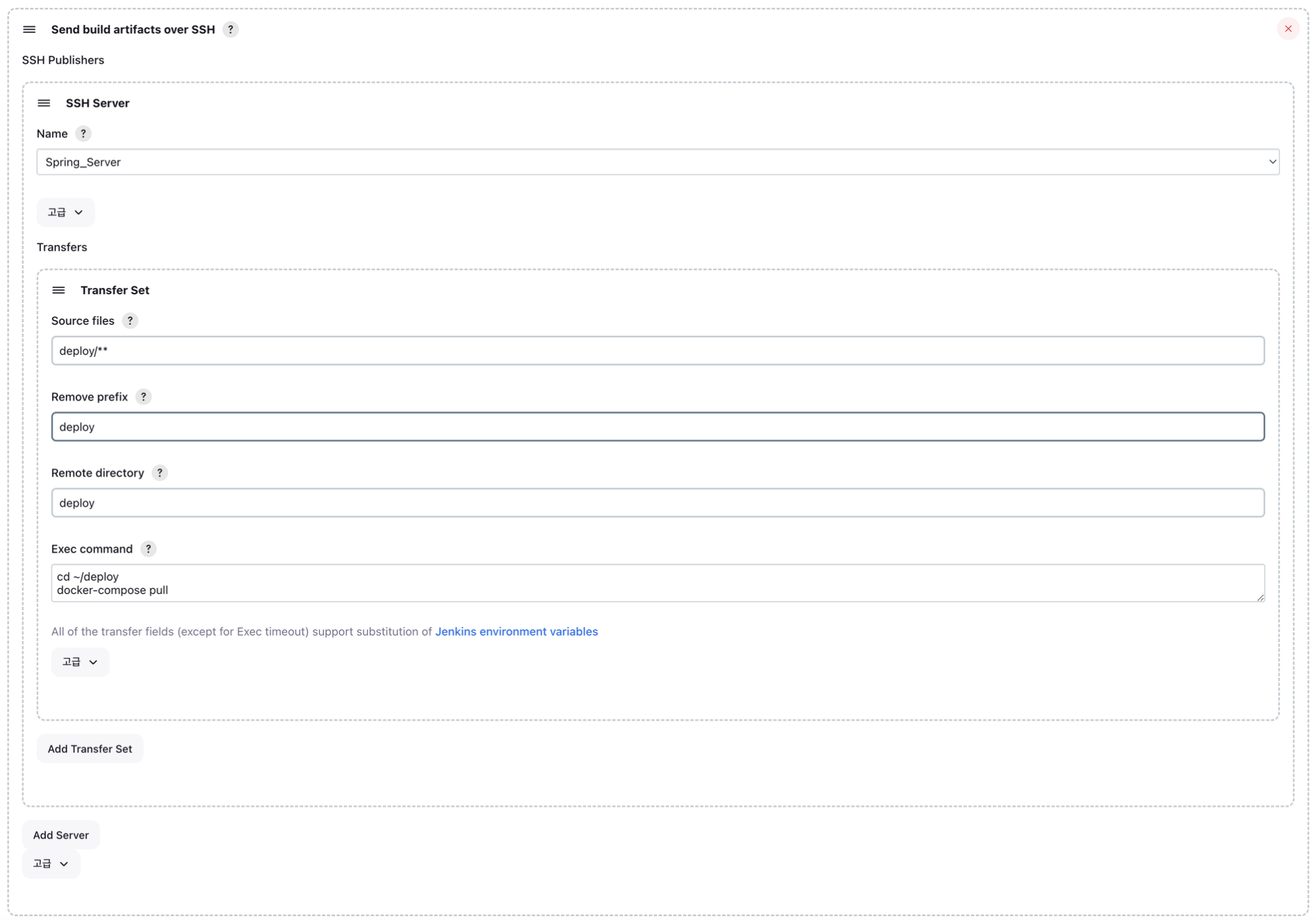Expand the 고급 options under SSH Server name
This screenshot has width=1316, height=920.
click(x=65, y=213)
